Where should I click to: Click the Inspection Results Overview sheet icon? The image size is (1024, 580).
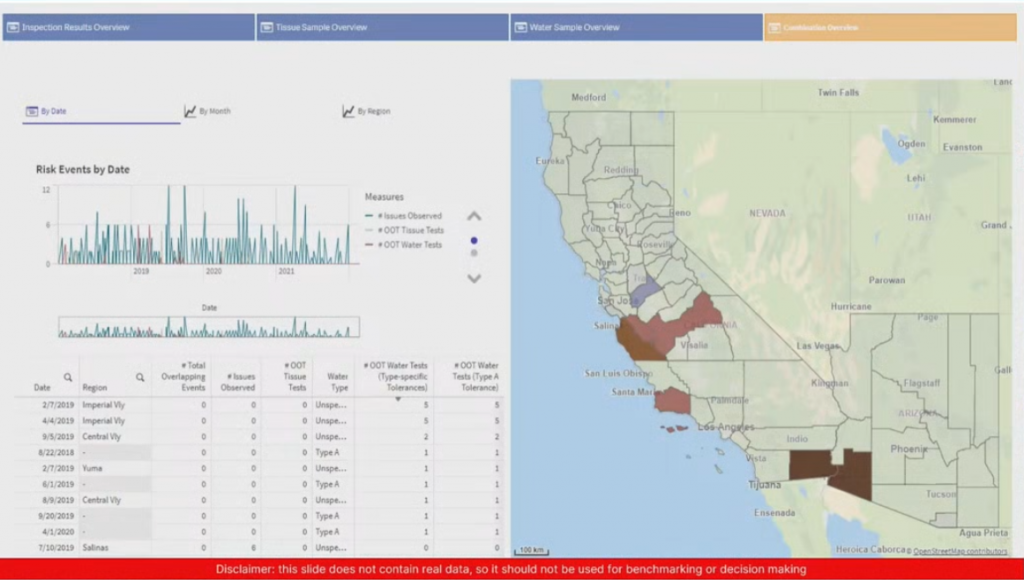(x=12, y=27)
